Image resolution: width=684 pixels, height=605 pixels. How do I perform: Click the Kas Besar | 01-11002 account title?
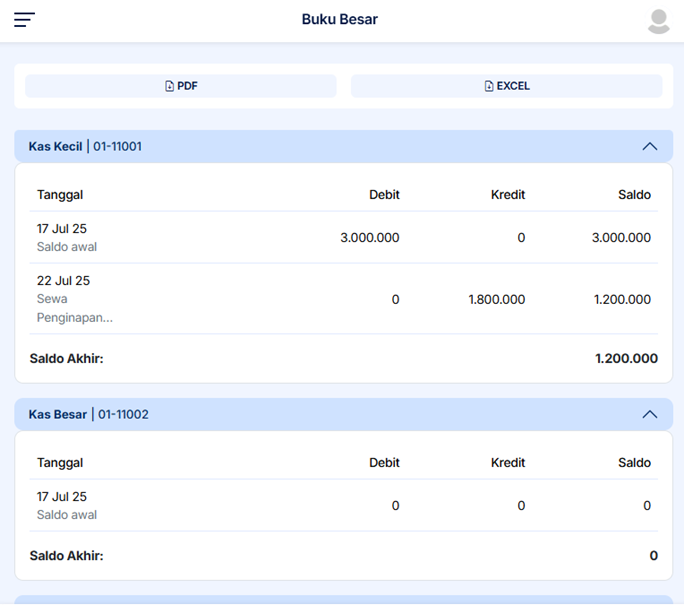88,414
